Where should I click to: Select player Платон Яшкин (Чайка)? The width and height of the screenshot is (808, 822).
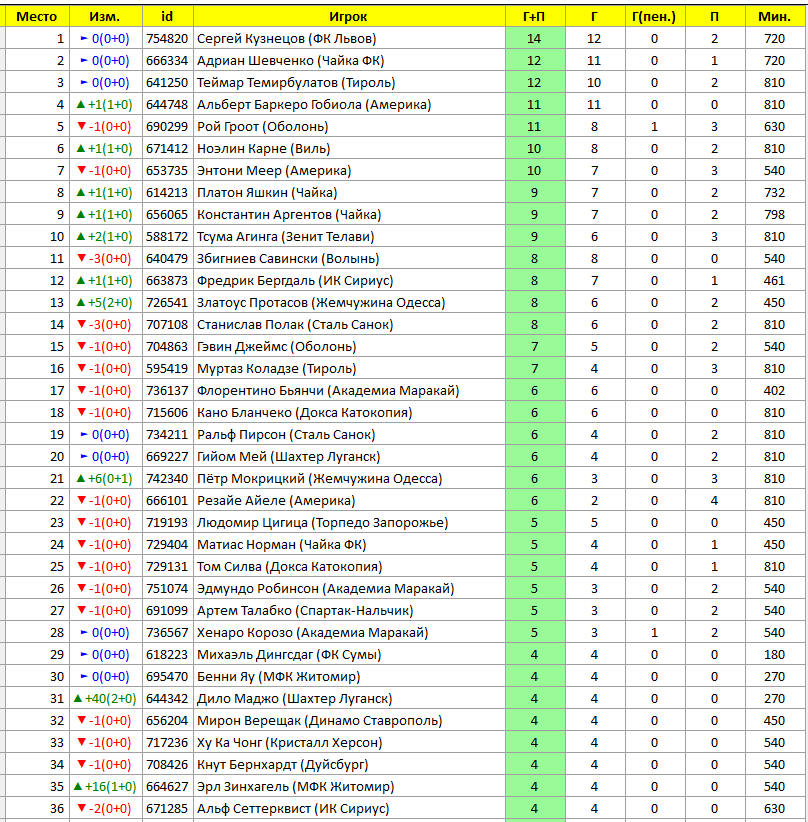[267, 193]
